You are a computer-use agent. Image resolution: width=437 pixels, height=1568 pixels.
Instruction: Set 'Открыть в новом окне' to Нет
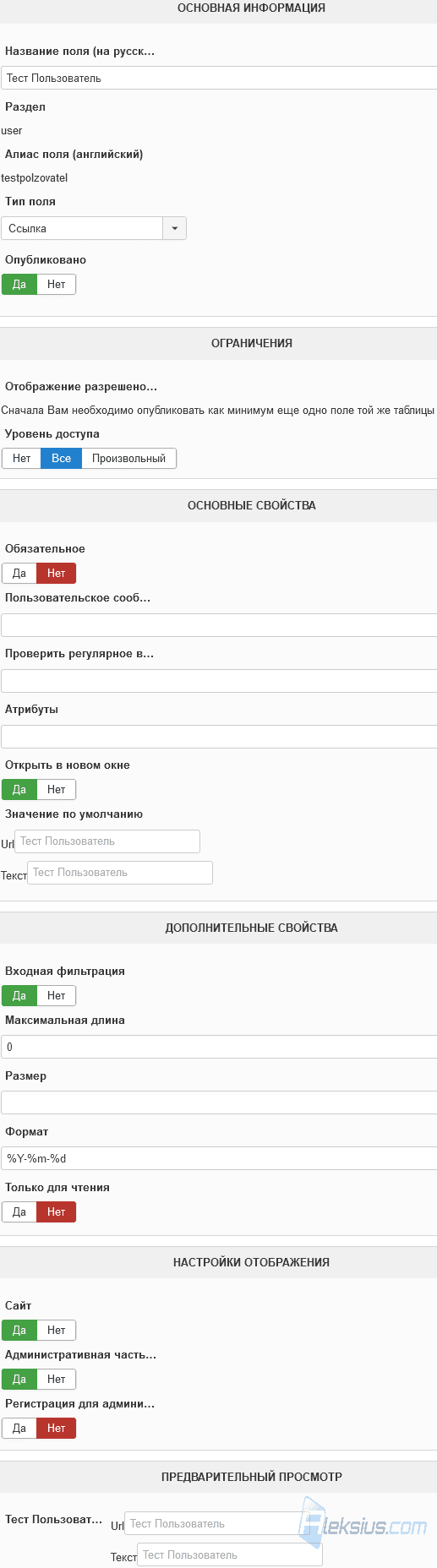click(57, 790)
